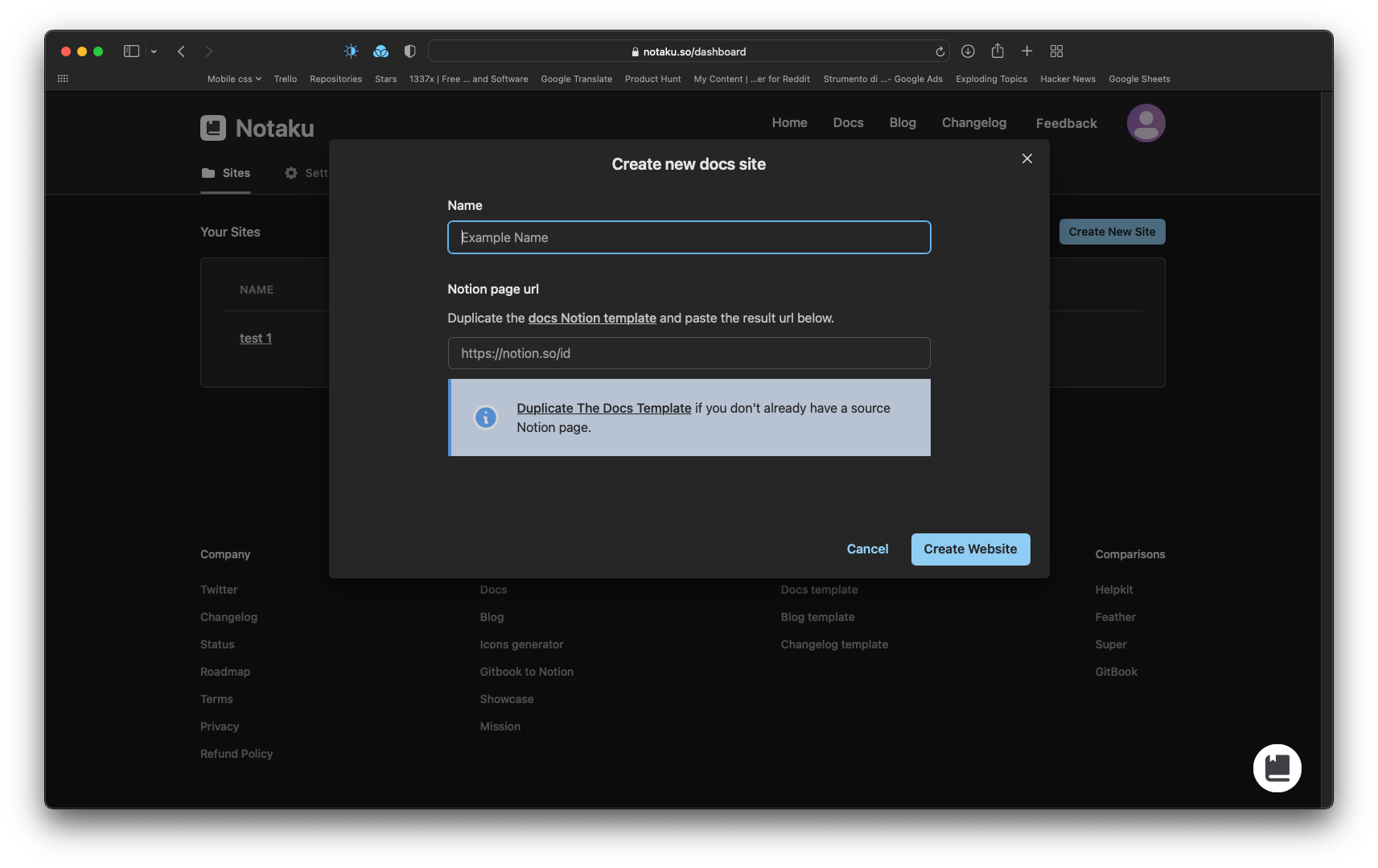Reload the notaku.so dashboard page
1378x868 pixels.
pos(939,51)
